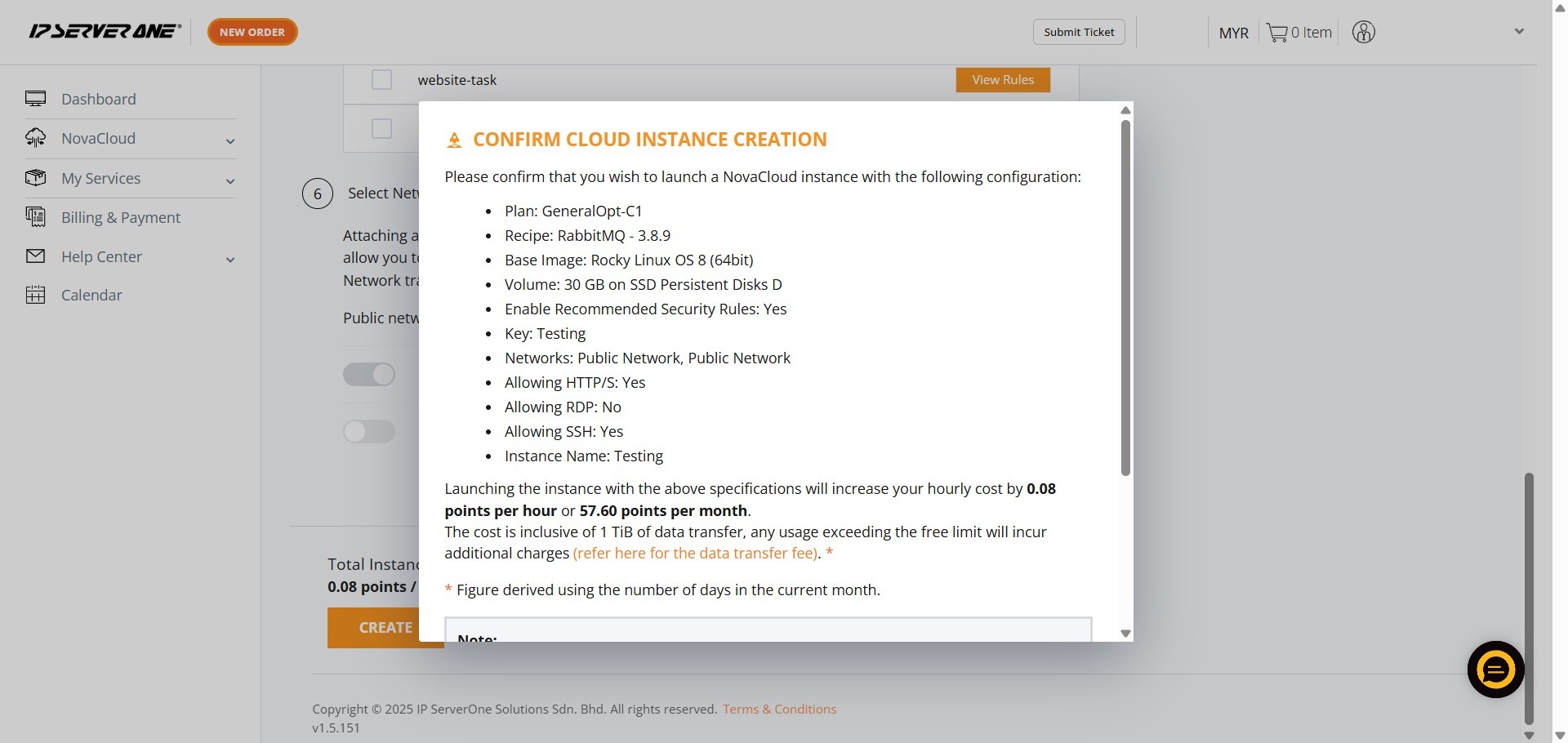Go to Billing & Payment
The width and height of the screenshot is (1568, 743).
pyautogui.click(x=121, y=217)
